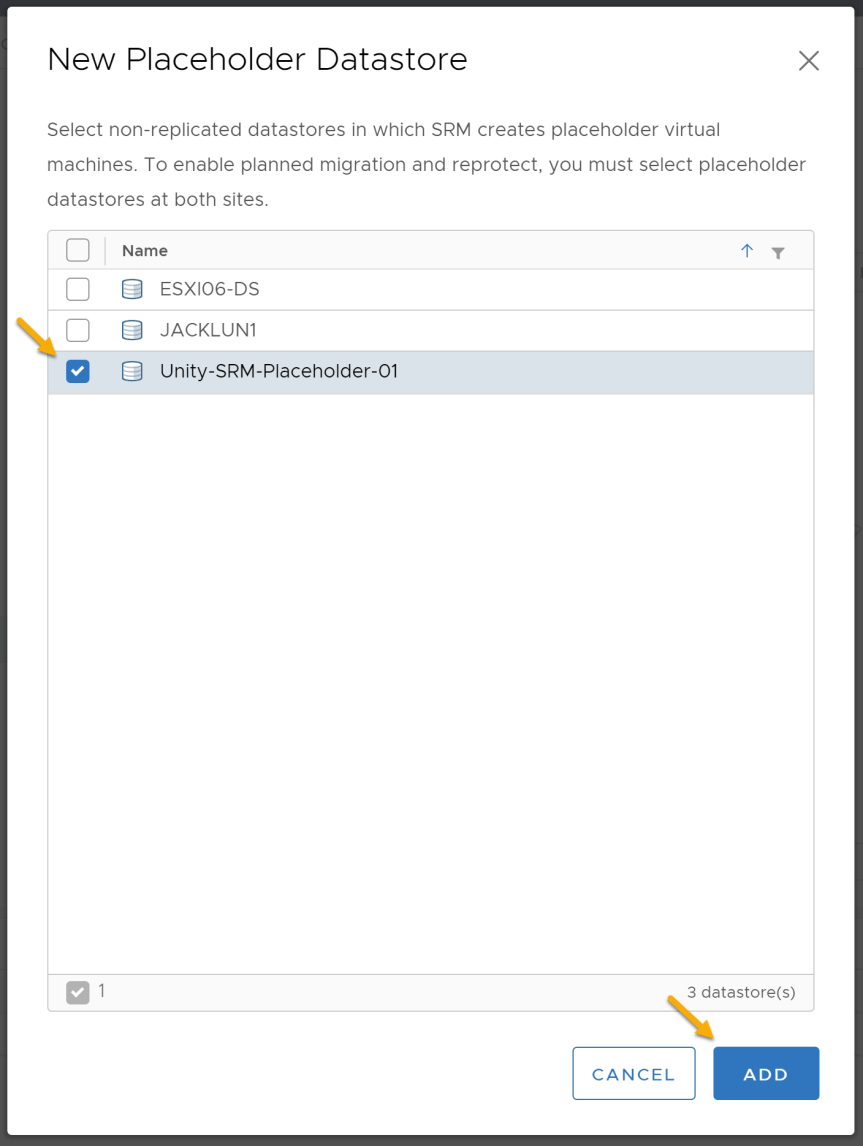Click the 3 datastore(s) count label
The width and height of the screenshot is (863, 1146).
point(741,993)
